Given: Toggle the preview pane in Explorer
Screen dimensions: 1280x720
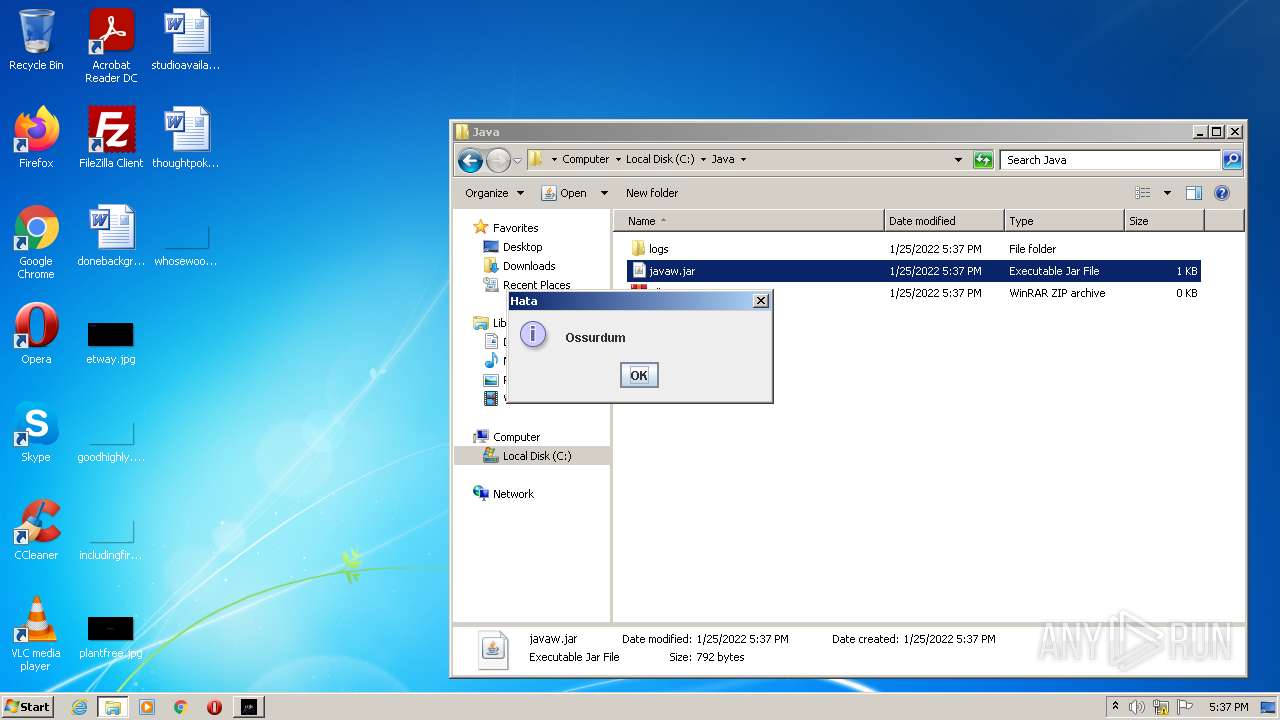Looking at the screenshot, I should click(1194, 193).
